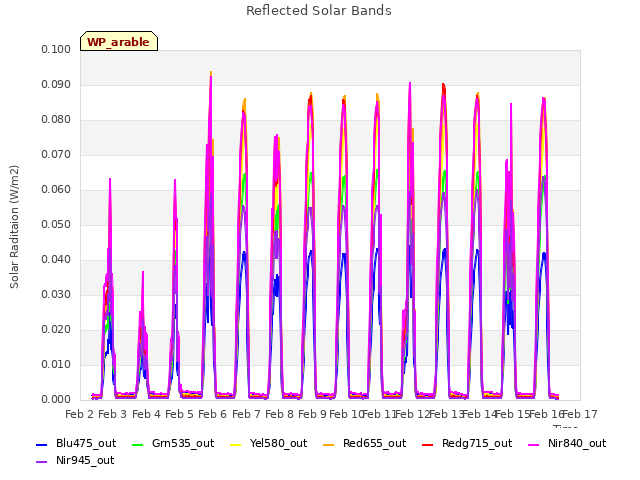Click the 0.090 y-axis tick label
Screen dimensions: 640x480
tap(56, 84)
